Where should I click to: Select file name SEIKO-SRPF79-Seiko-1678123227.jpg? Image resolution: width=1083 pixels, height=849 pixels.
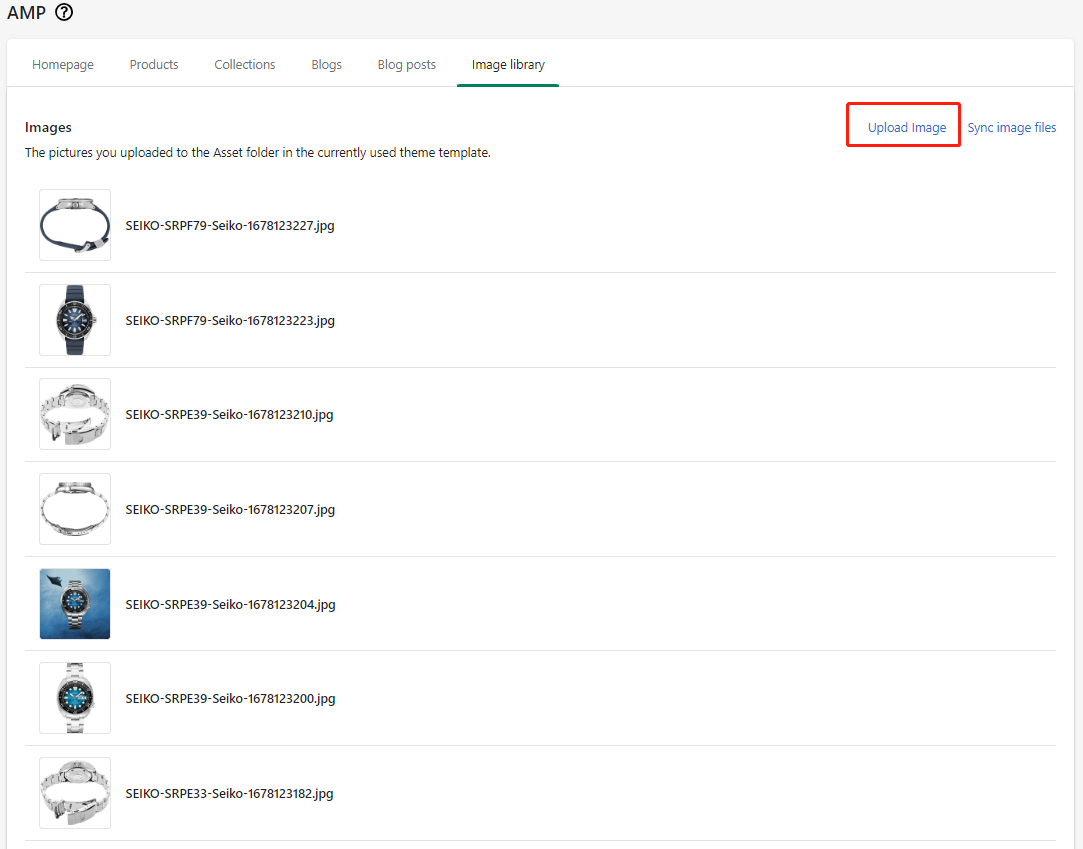click(x=230, y=225)
